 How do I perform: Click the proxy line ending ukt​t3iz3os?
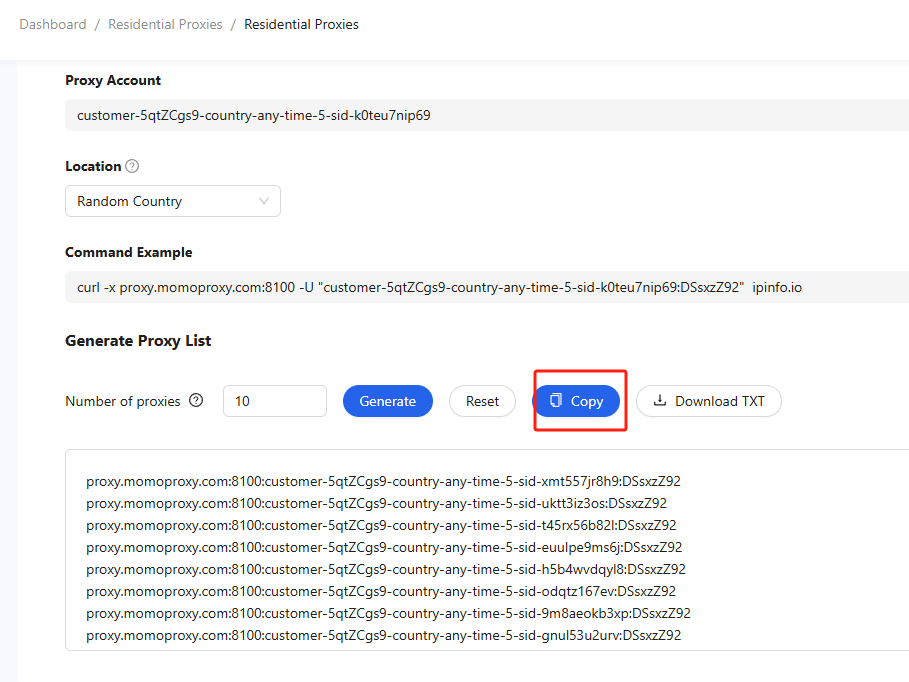coord(376,503)
